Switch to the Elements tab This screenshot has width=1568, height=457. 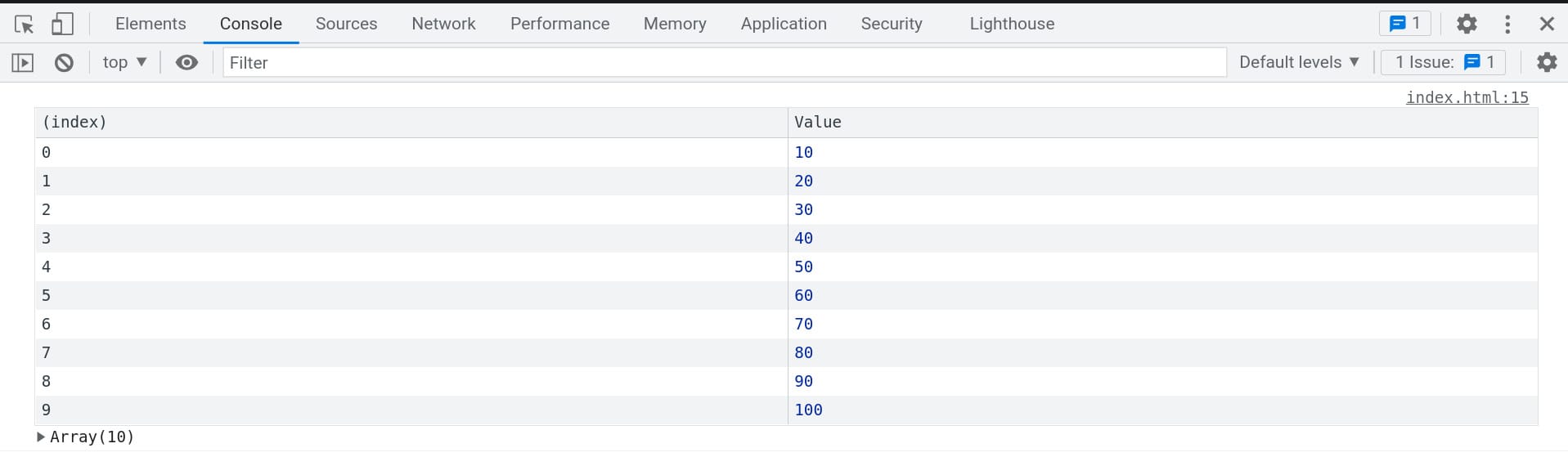click(151, 24)
